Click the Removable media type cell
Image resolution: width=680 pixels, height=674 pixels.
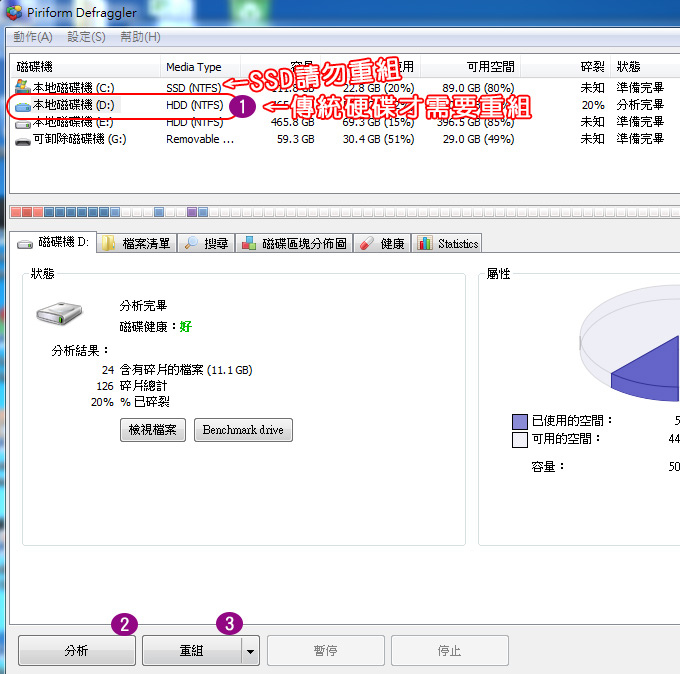point(200,139)
